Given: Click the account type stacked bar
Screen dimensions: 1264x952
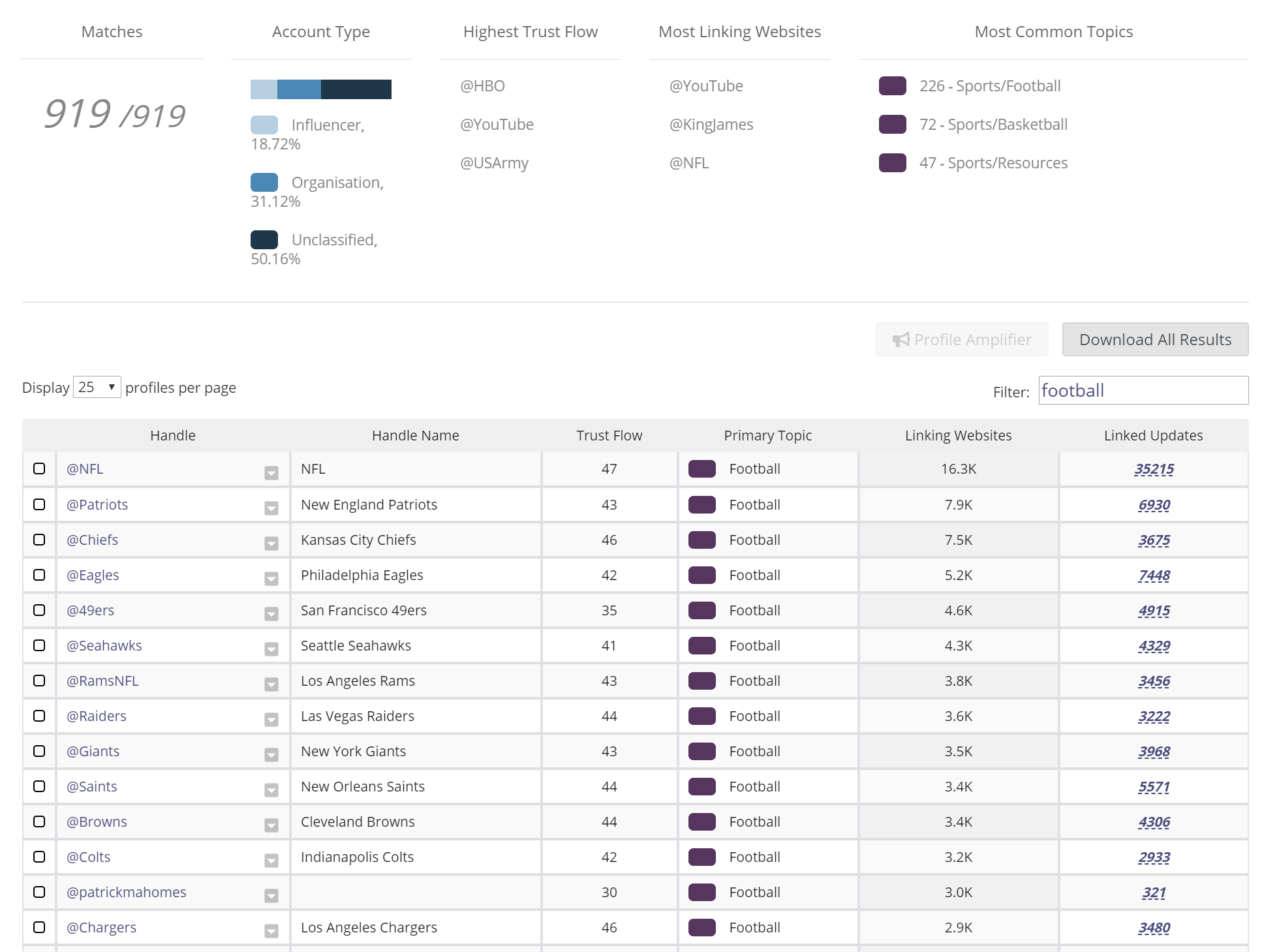Looking at the screenshot, I should pos(321,89).
